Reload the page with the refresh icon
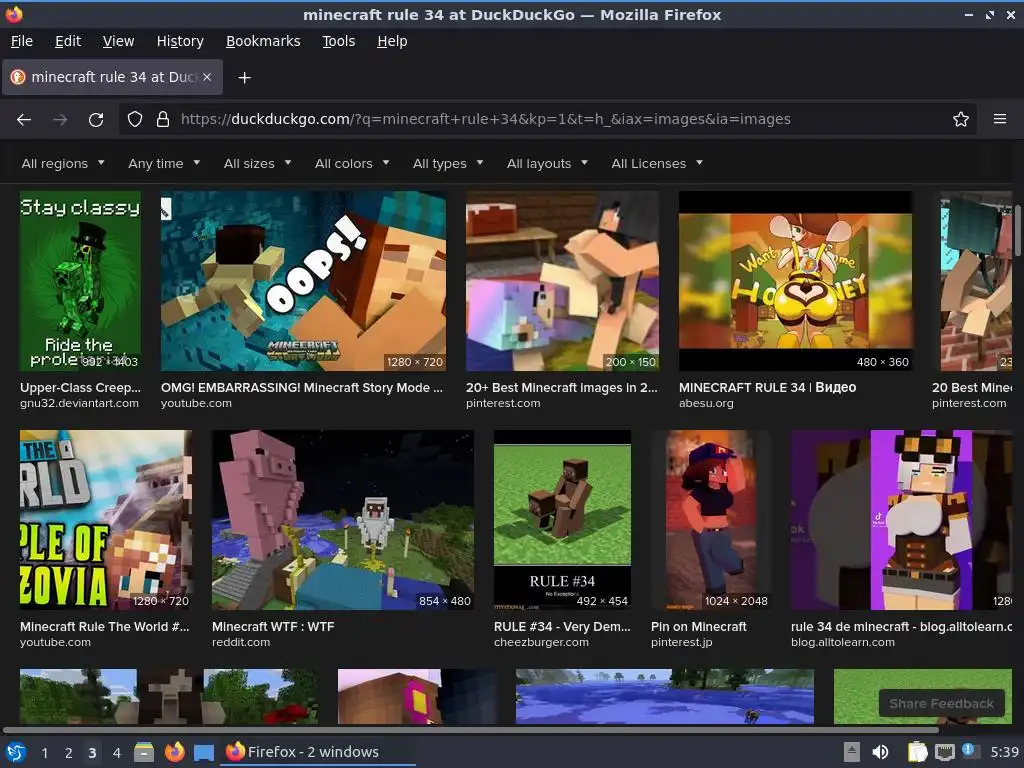Screen dimensions: 1024x768 96,120
